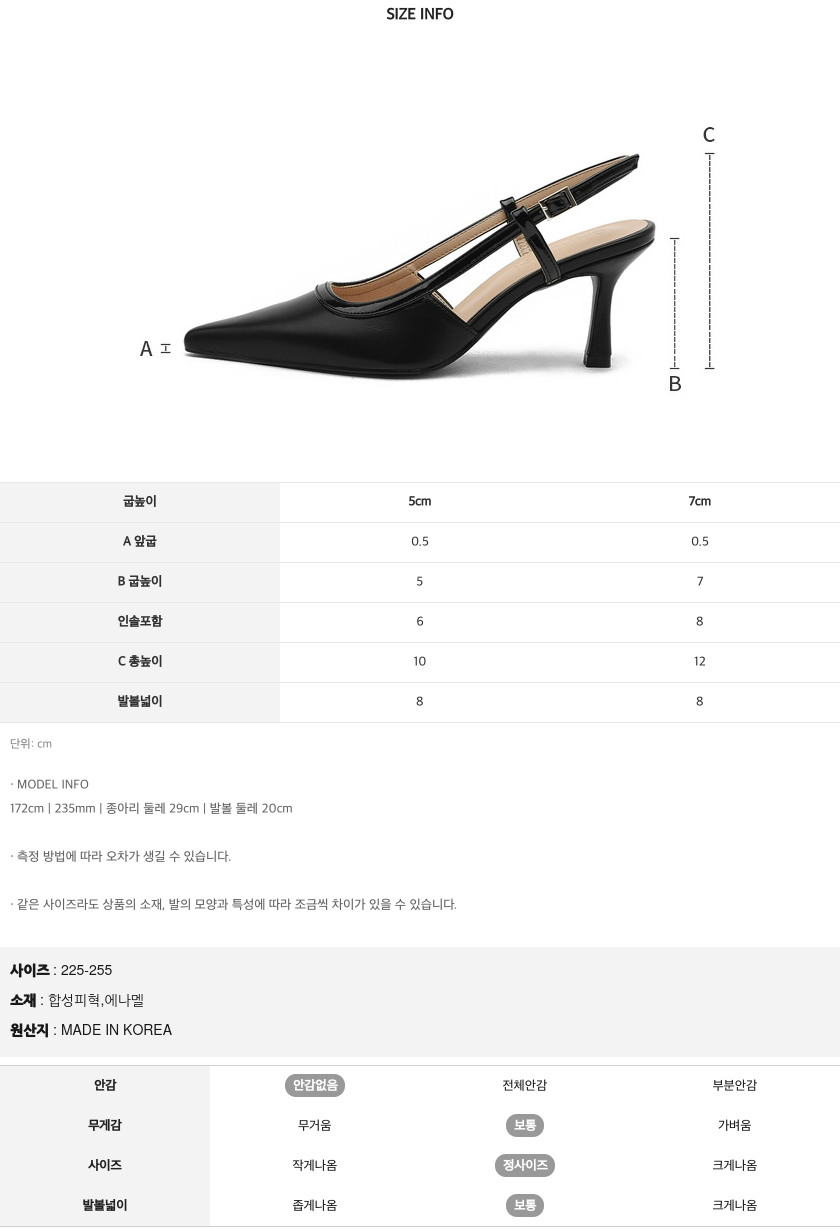
Task: Click the MADE IN KOREA origin text
Action: coord(116,1030)
